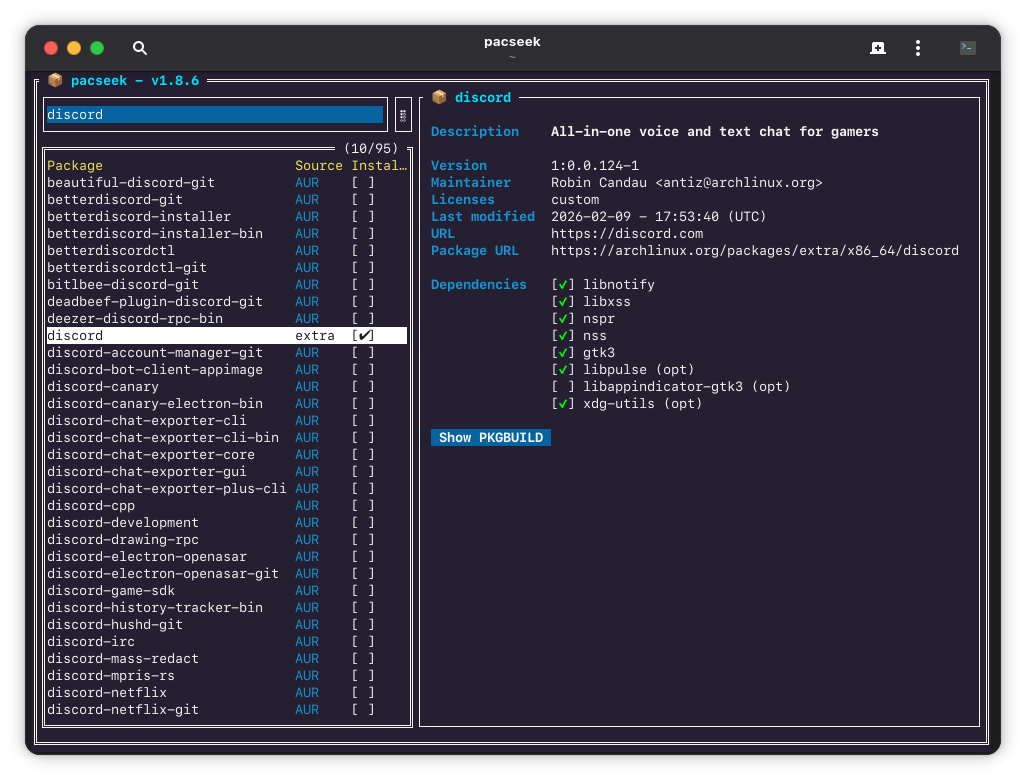Click the Instal… column header
This screenshot has width=1026, height=780.
[x=380, y=166]
